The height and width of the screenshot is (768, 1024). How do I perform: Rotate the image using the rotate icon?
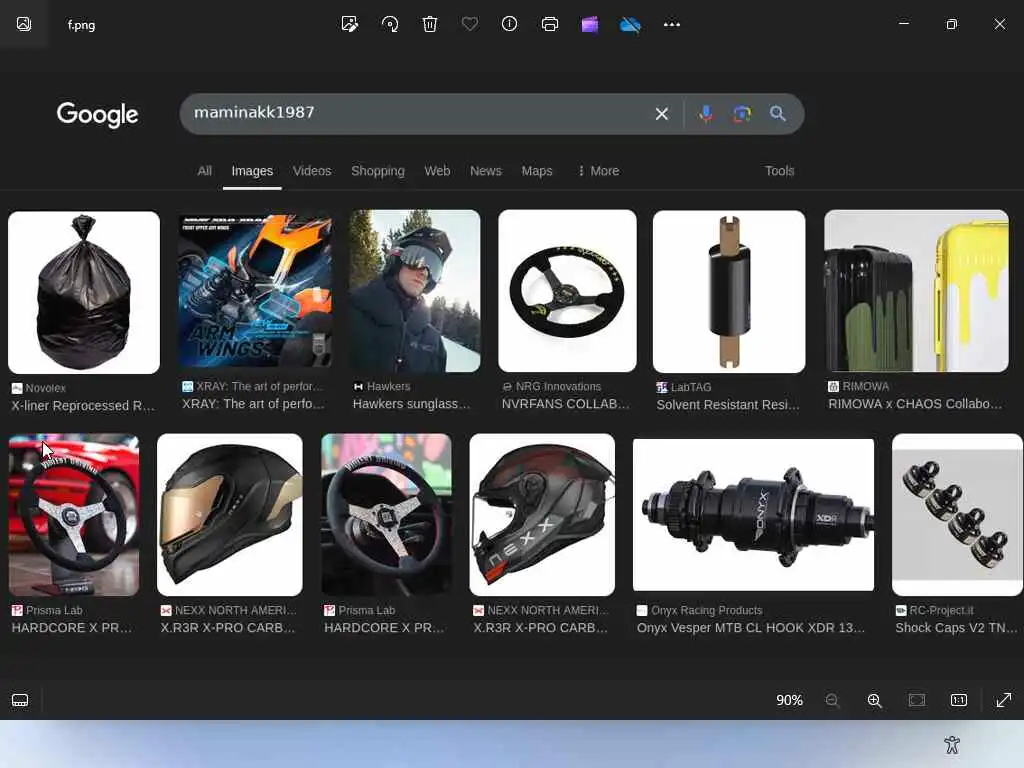(x=390, y=24)
